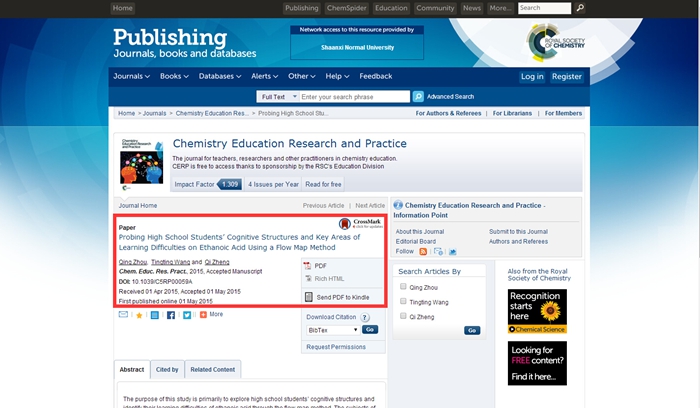The image size is (700, 408).
Task: Share the article on Twitter
Action: [x=187, y=315]
